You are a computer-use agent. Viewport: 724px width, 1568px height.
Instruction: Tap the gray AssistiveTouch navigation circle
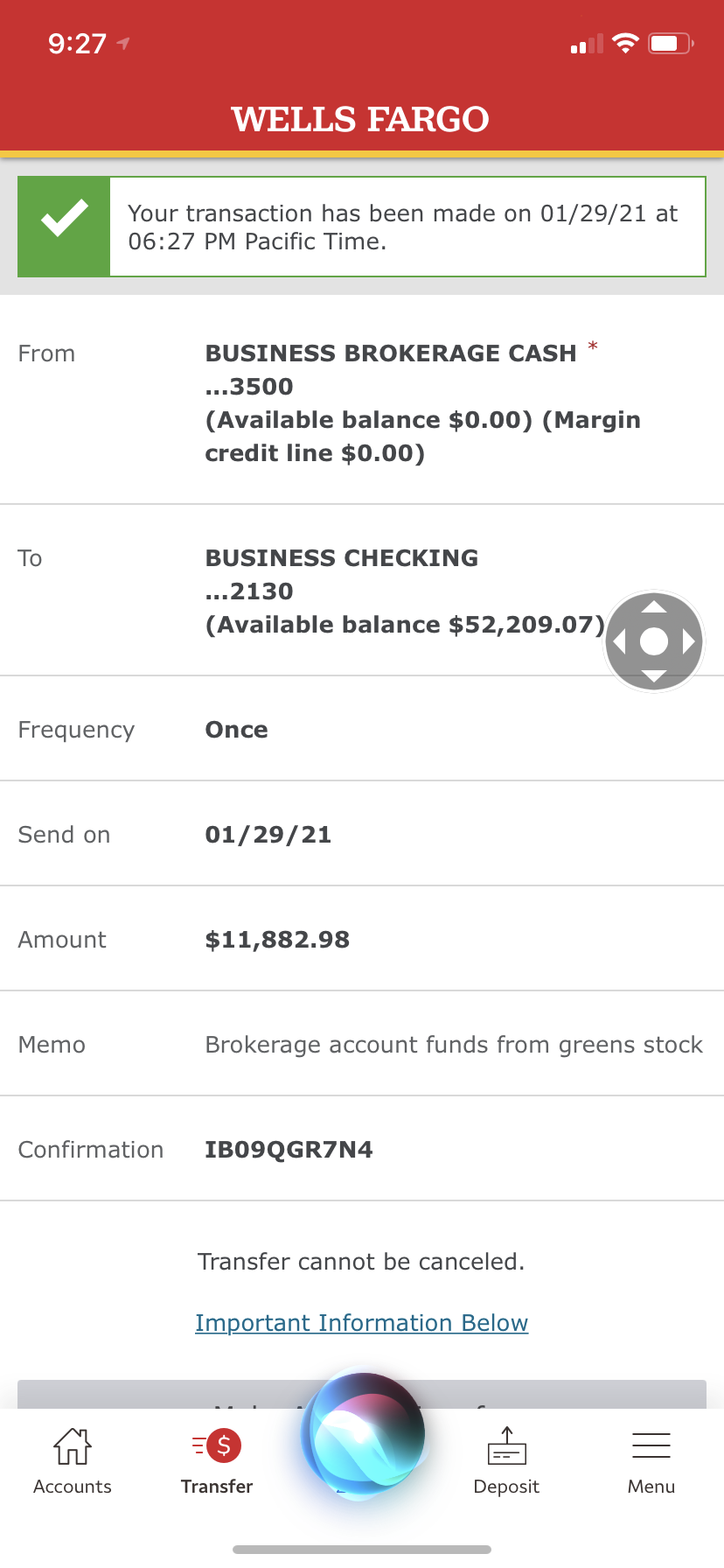[654, 641]
